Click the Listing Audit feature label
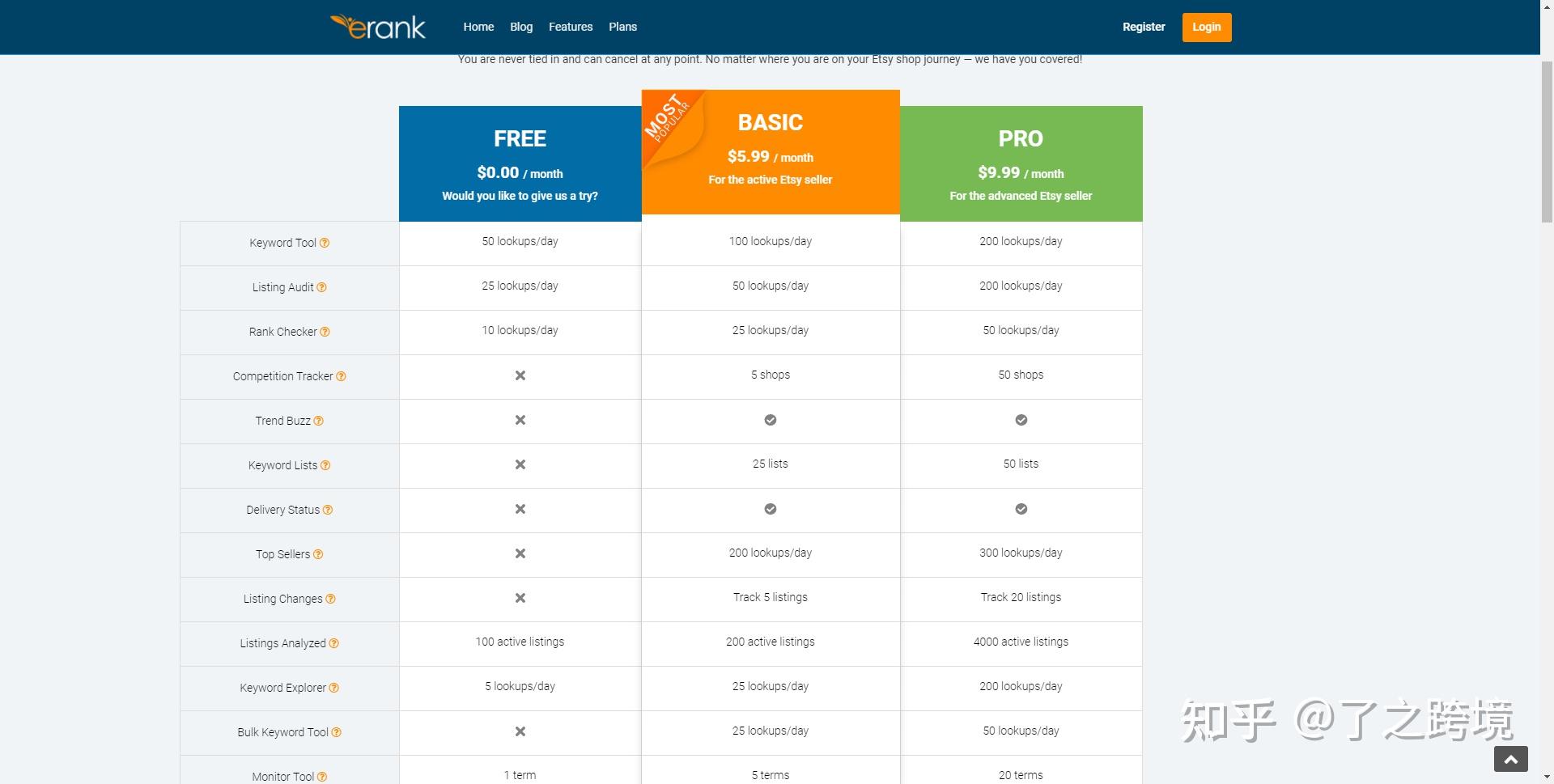 tap(282, 287)
